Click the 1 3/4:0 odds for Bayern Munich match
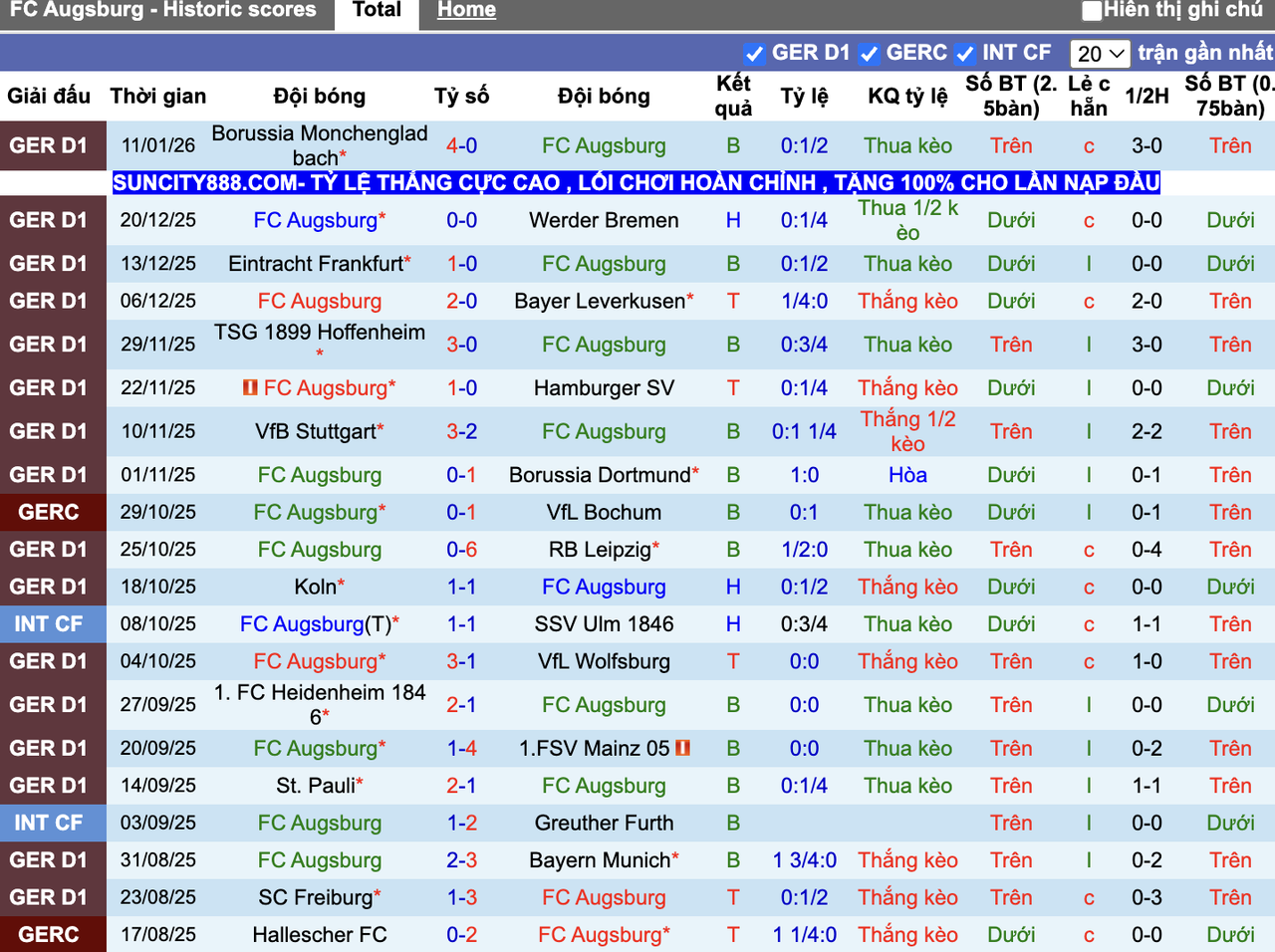1275x952 pixels. pos(804,860)
